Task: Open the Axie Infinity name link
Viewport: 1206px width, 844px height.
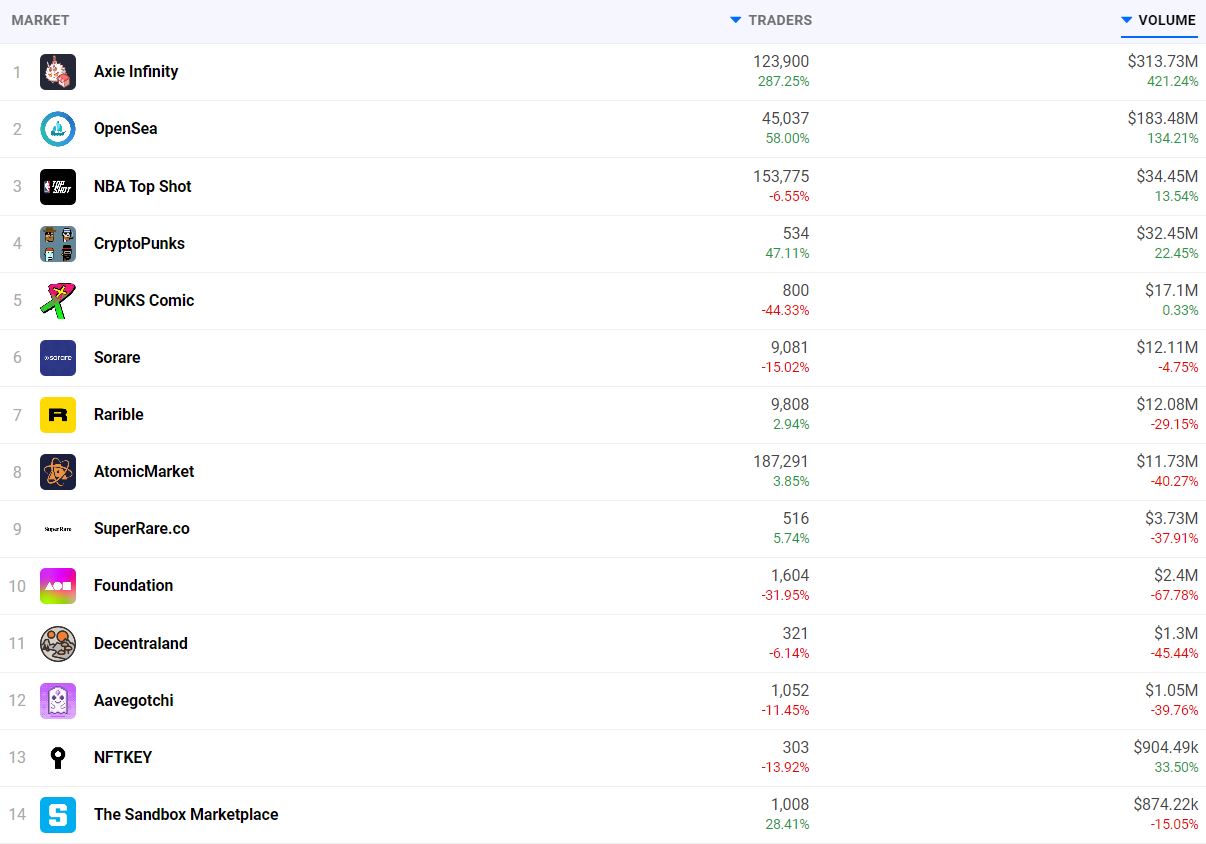Action: point(136,72)
